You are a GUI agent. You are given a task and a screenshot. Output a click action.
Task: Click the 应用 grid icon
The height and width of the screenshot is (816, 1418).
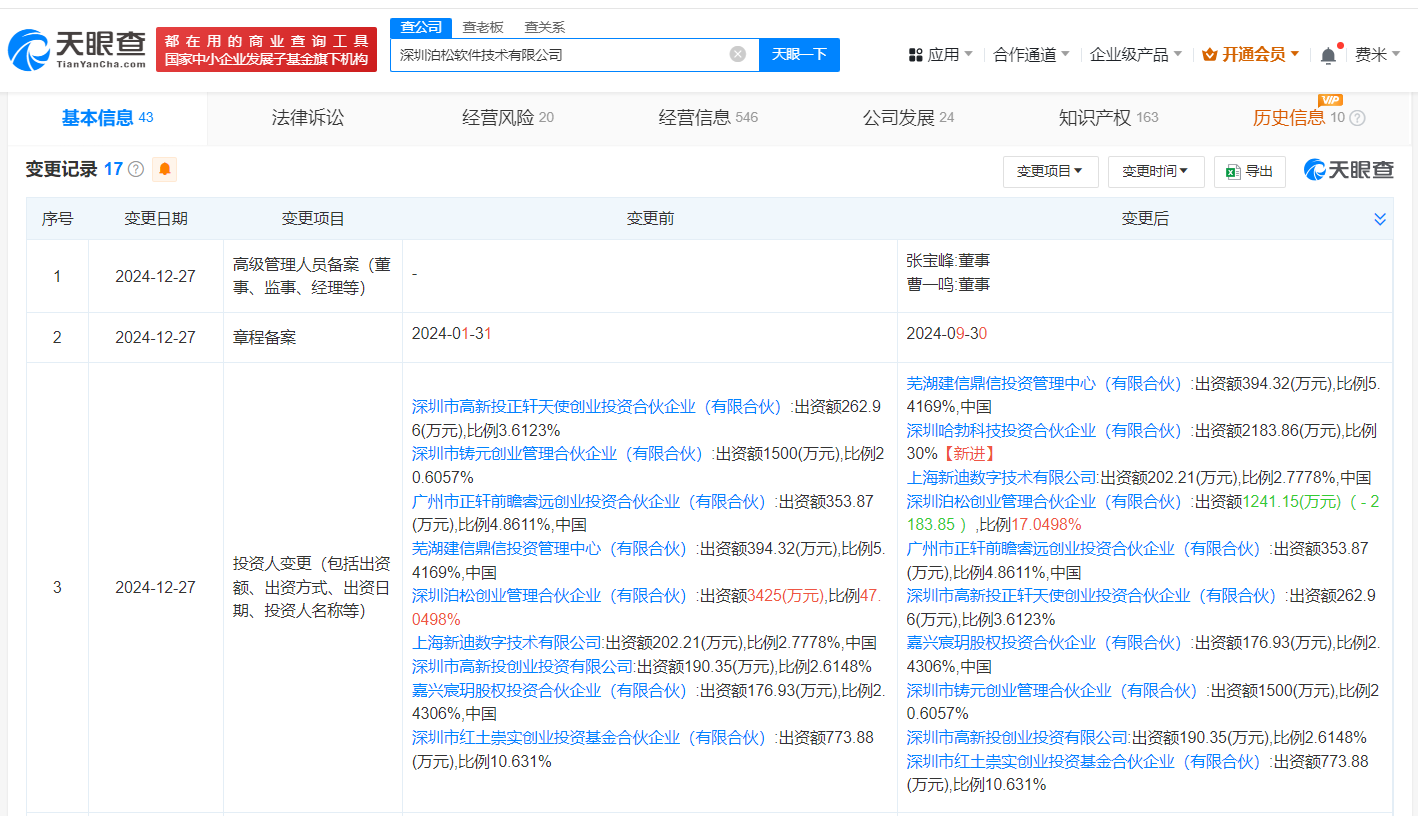pos(915,55)
